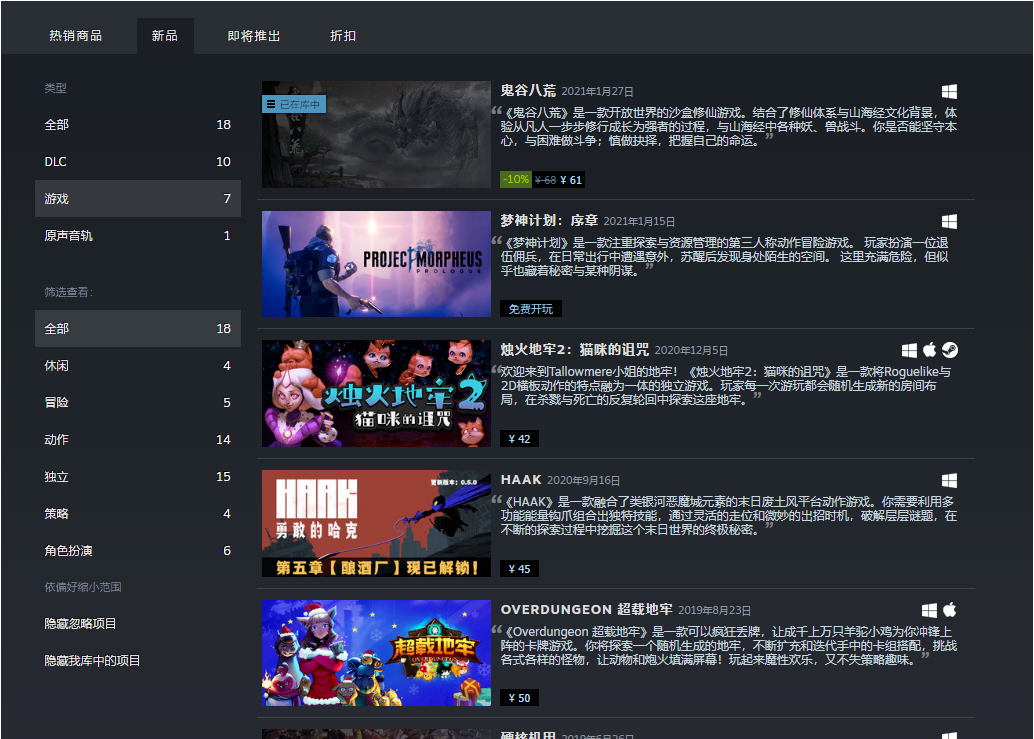Filter type by 全部 with count 18 under 类型

point(138,125)
